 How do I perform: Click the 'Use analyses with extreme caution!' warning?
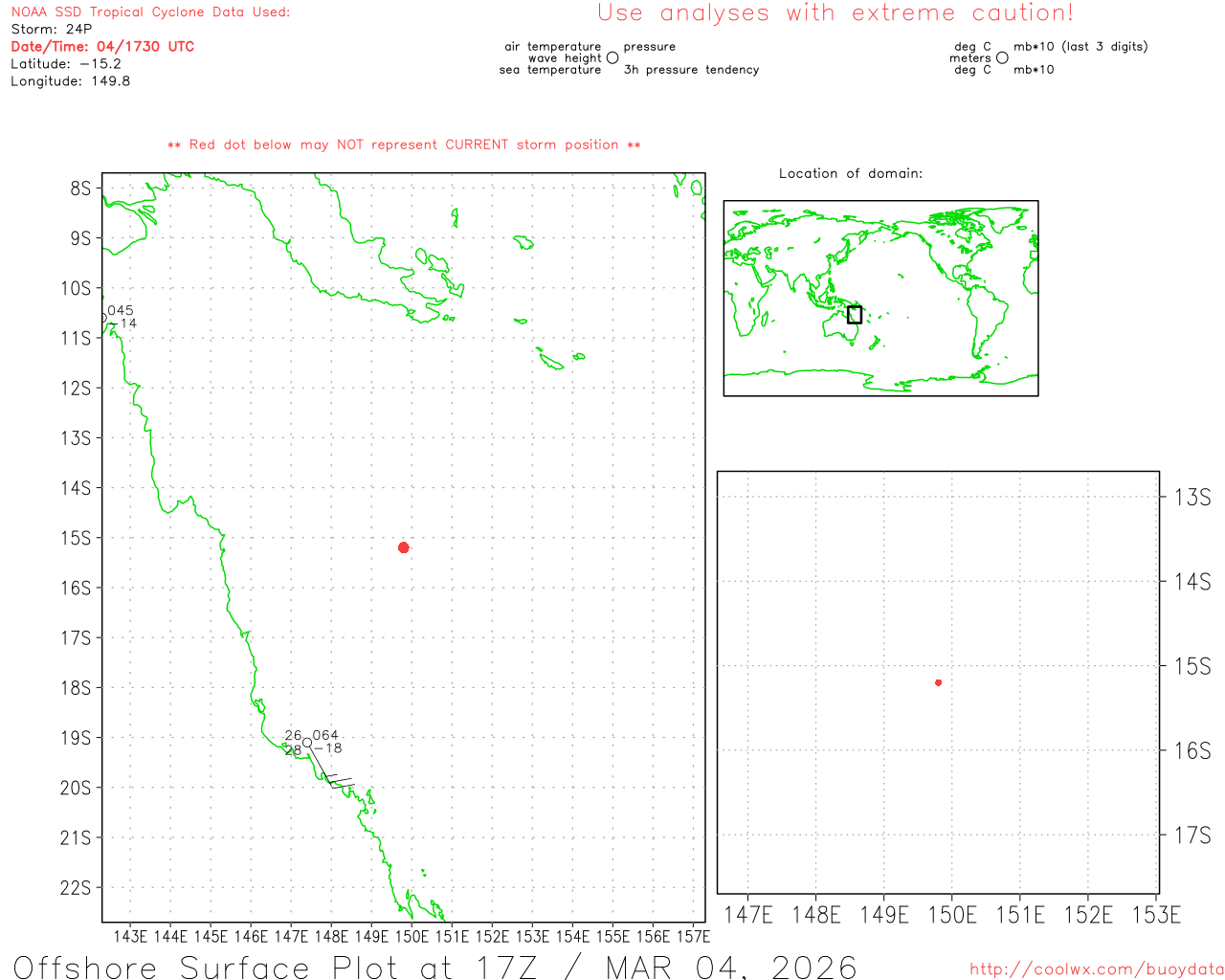coord(835,13)
